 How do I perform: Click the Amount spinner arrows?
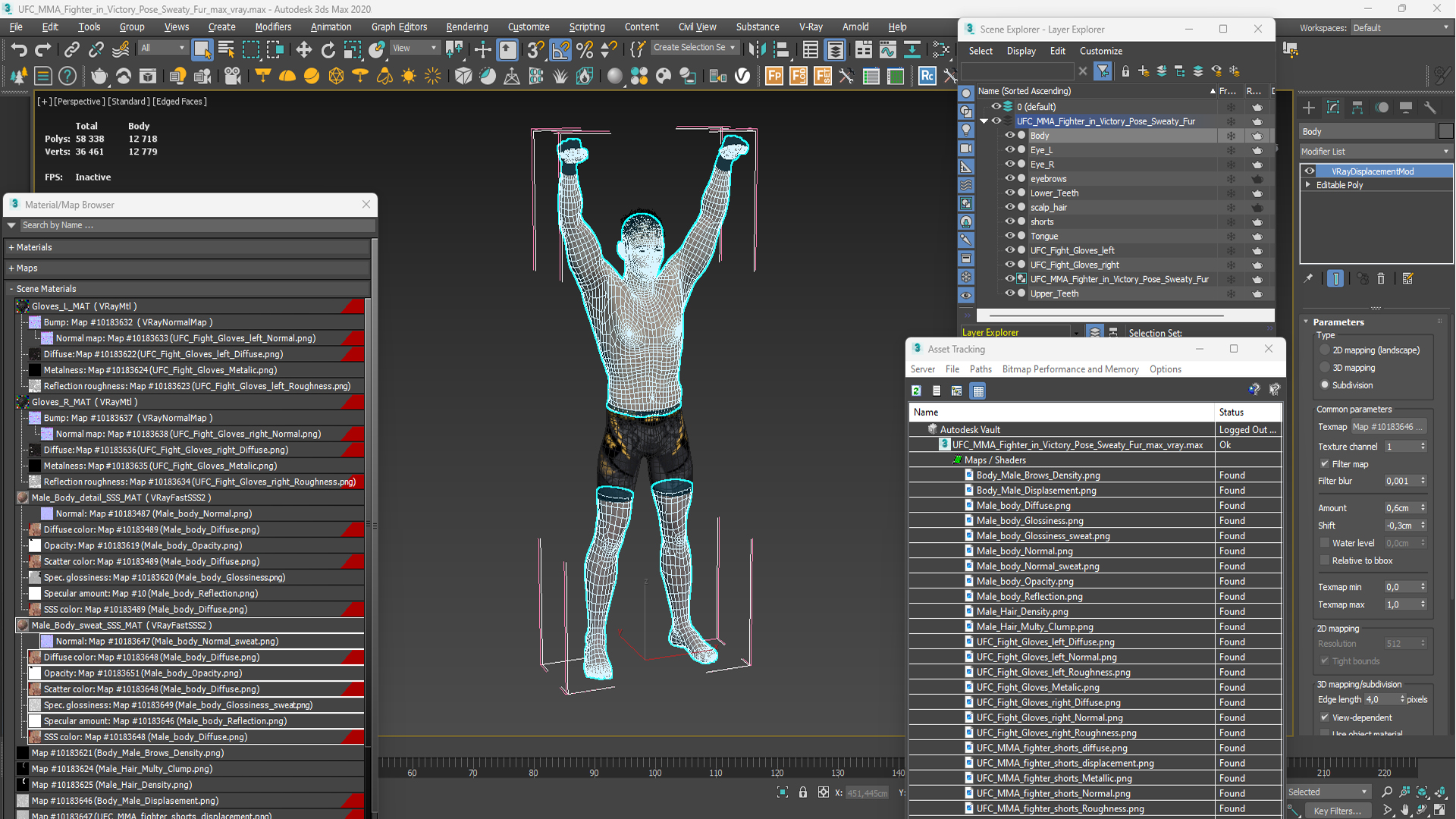(x=1423, y=507)
